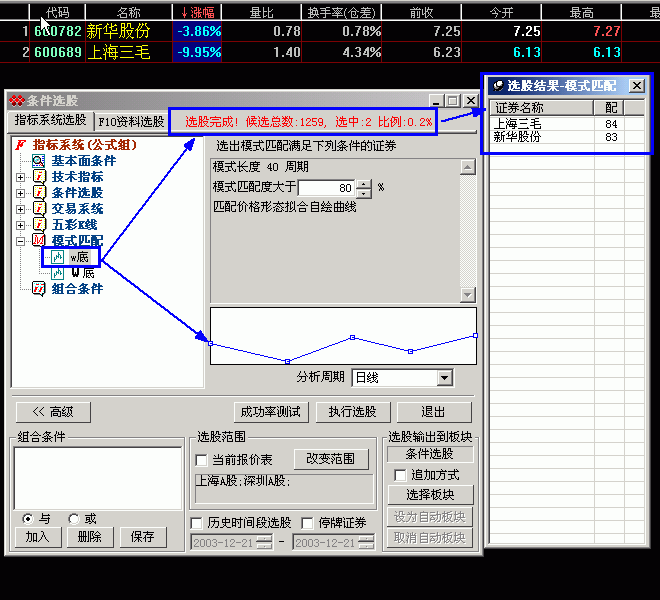
Task: Click the 组合条件 tree icon
Action: click(40, 289)
